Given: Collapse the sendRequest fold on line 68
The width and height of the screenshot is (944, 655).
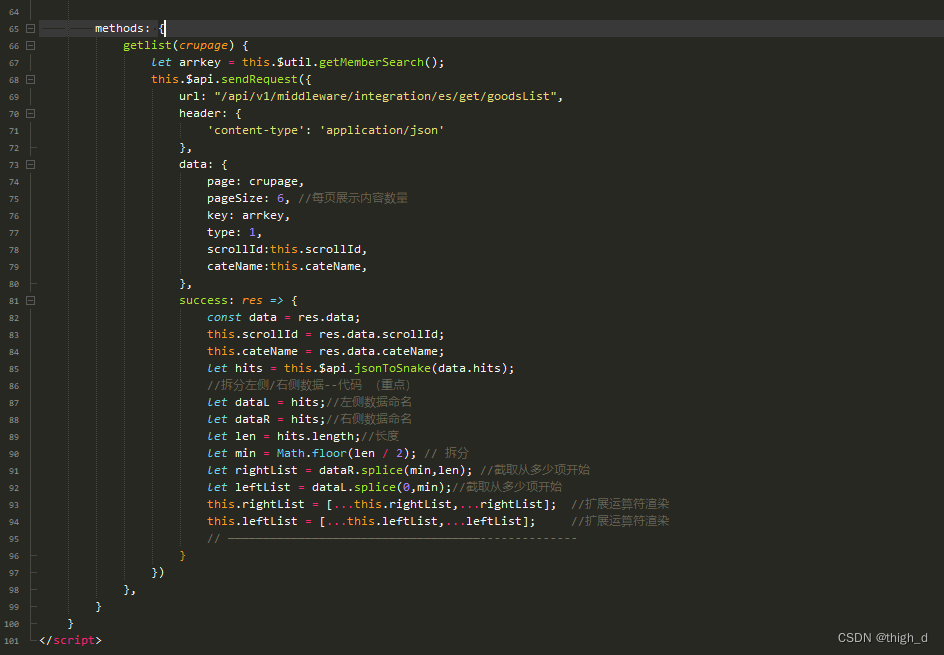Looking at the screenshot, I should pos(30,79).
